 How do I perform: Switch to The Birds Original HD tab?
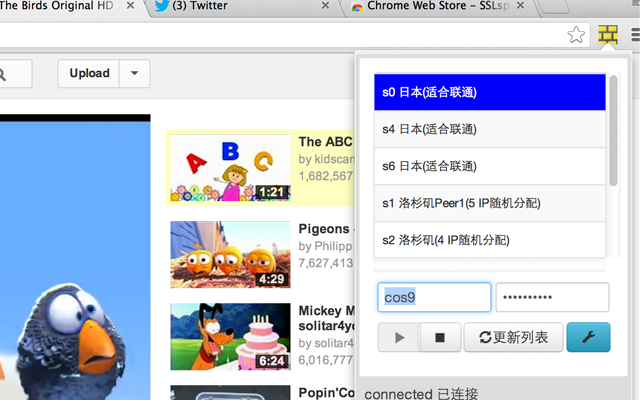pyautogui.click(x=65, y=7)
